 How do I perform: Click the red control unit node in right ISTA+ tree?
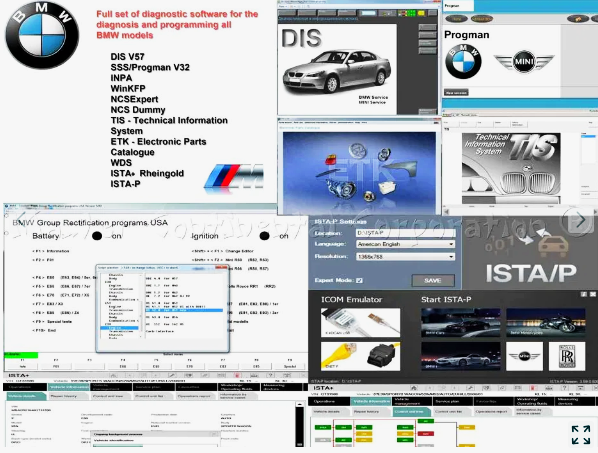(x=426, y=434)
